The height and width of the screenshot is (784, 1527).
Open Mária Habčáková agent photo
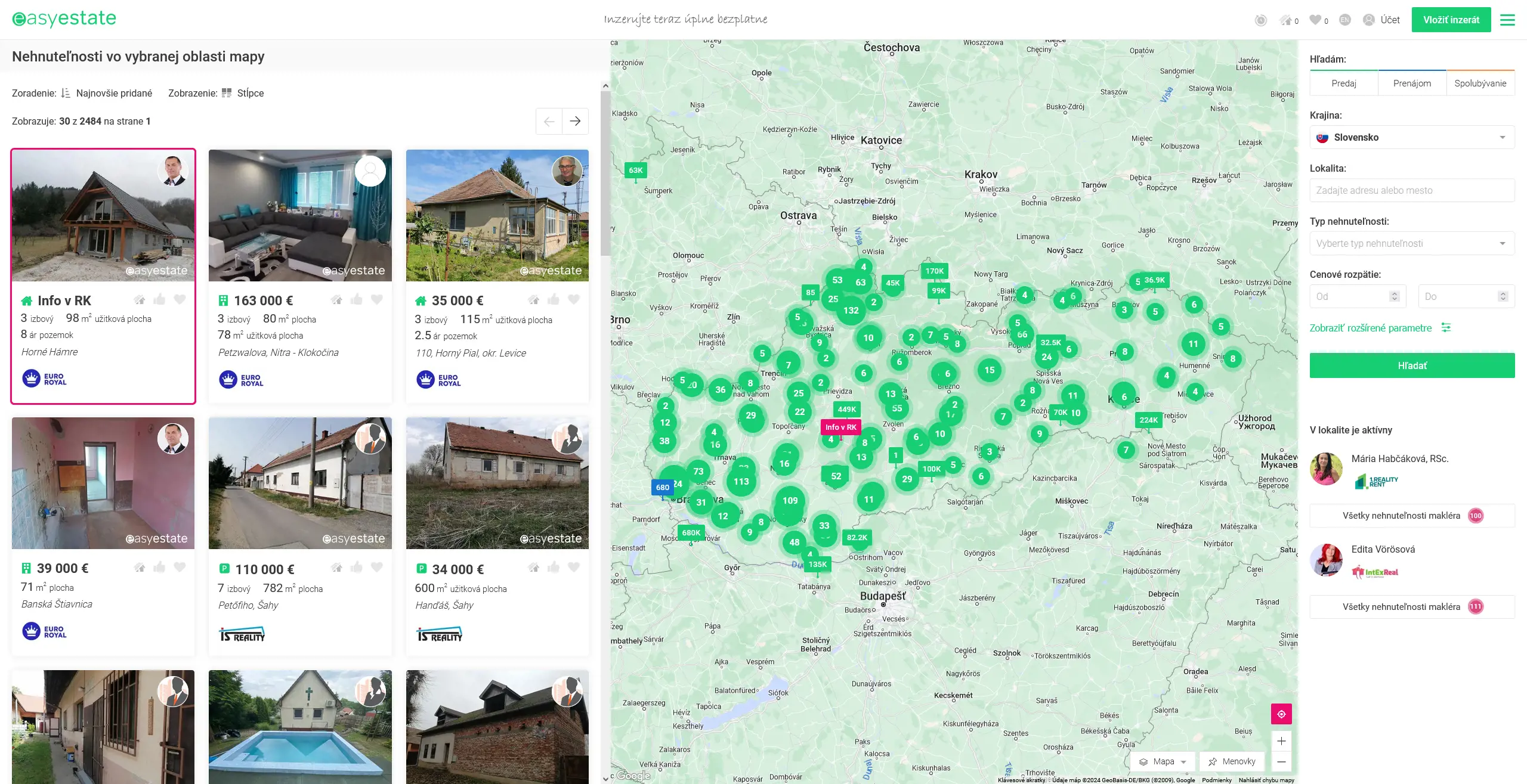coord(1326,469)
